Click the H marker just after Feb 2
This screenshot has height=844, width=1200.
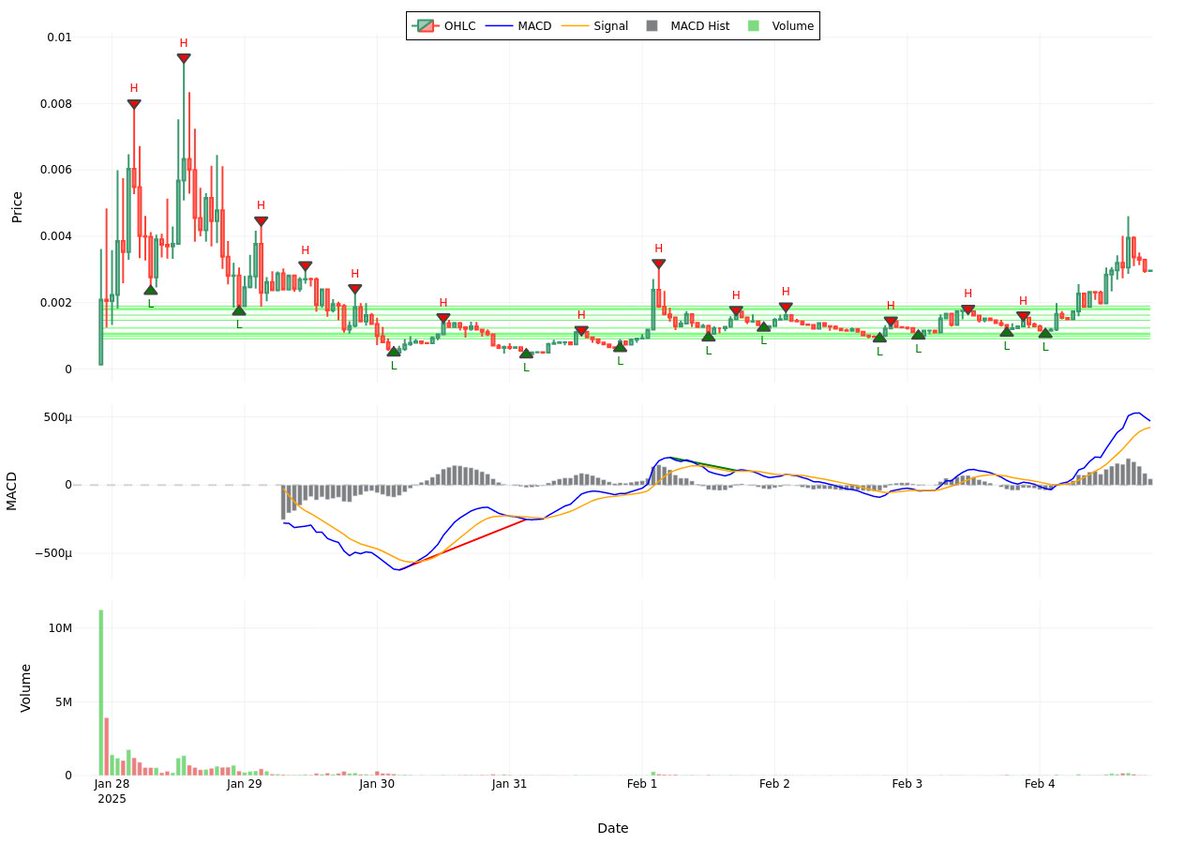(785, 308)
